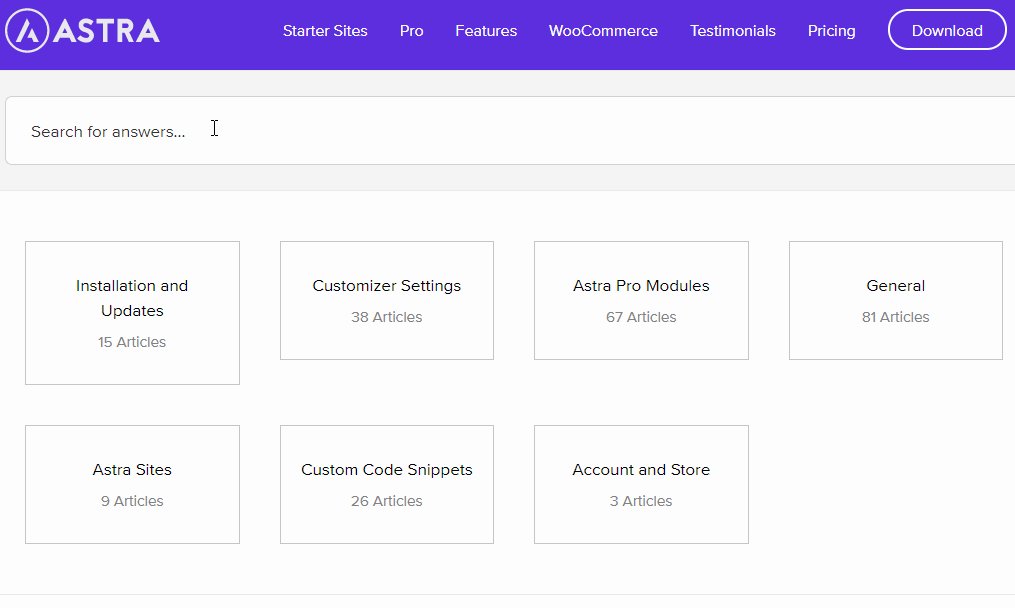Click the Astra circular logo icon
Viewport: 1015px width, 608px height.
(x=26, y=31)
